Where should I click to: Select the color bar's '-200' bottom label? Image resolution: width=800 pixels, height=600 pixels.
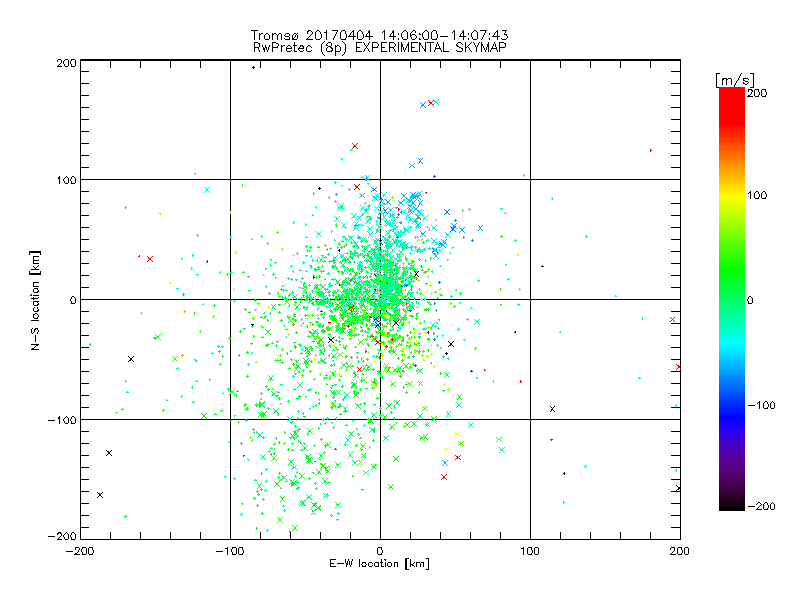pyautogui.click(x=761, y=506)
